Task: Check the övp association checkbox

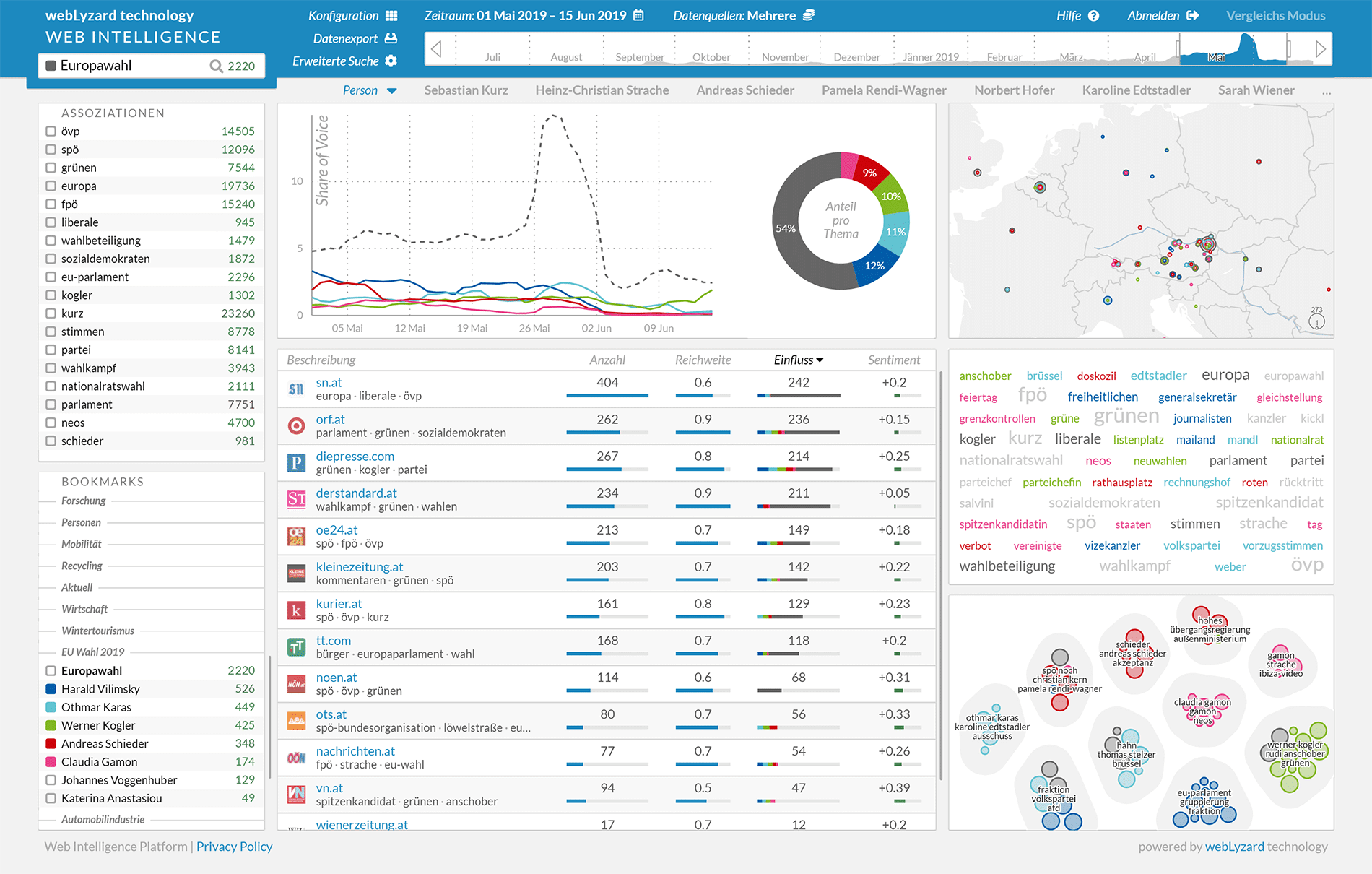Action: [x=51, y=131]
